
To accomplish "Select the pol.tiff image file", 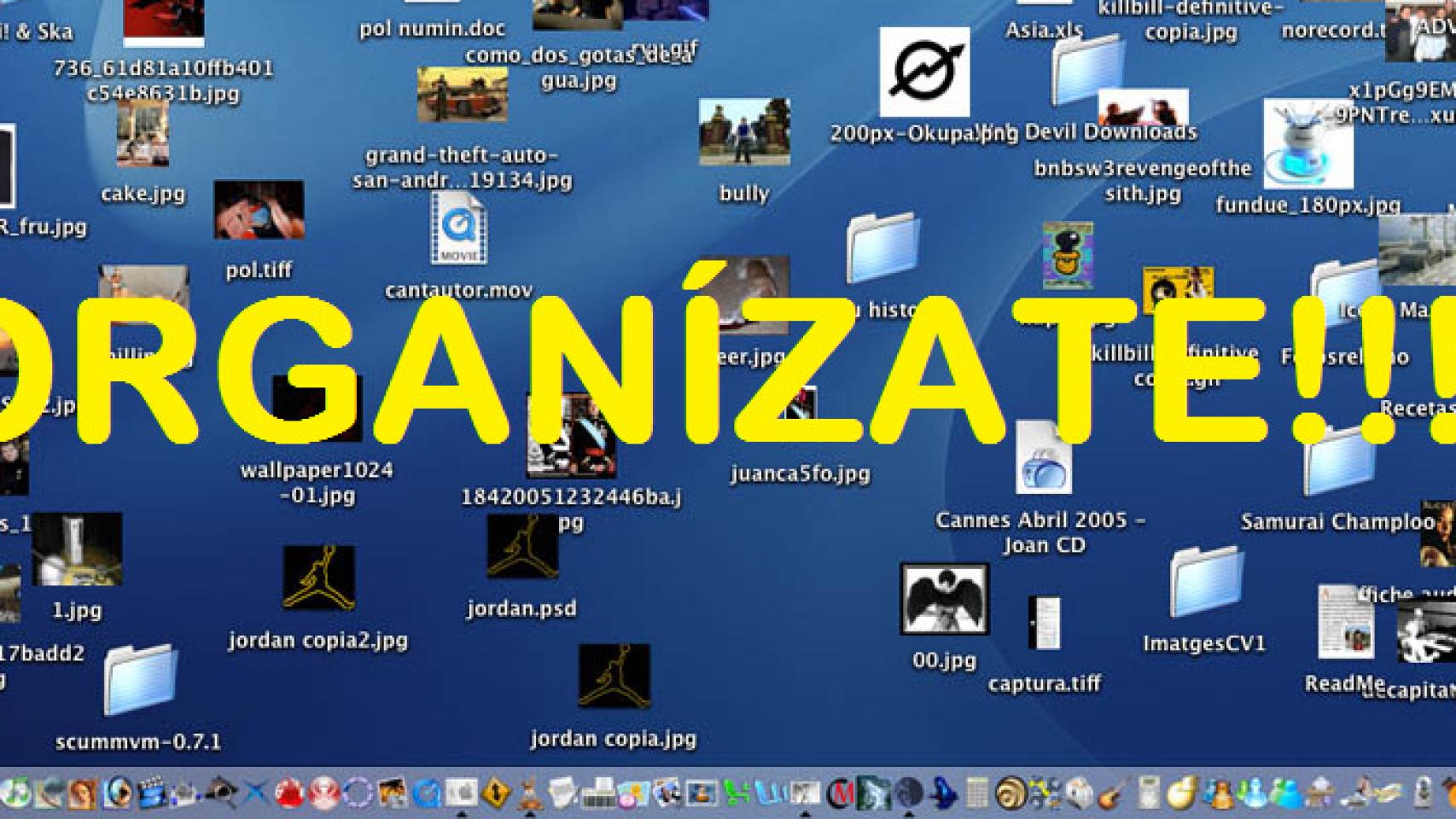I will coord(259,210).
